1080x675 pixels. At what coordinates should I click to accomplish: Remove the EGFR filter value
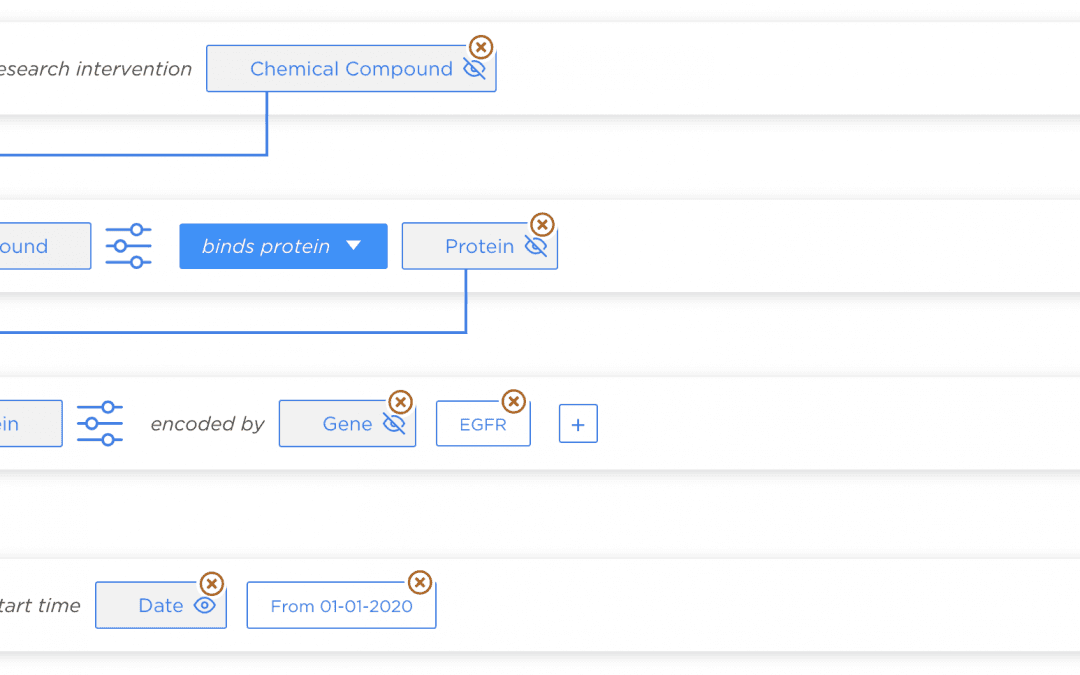coord(513,402)
